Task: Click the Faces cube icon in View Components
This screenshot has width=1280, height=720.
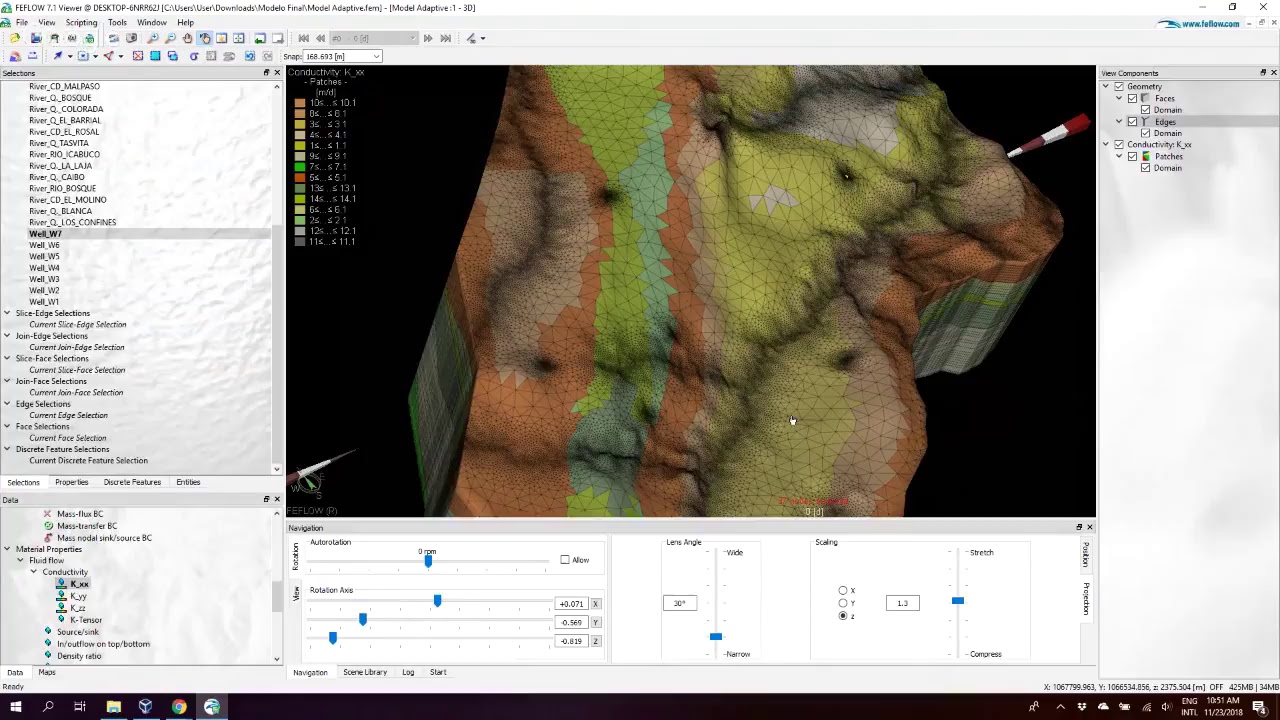Action: click(1145, 98)
